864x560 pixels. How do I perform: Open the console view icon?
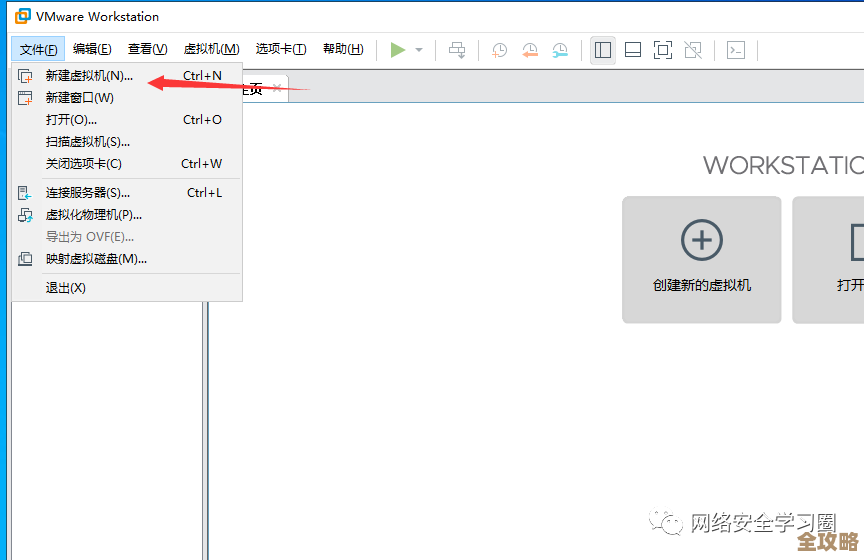pyautogui.click(x=736, y=50)
